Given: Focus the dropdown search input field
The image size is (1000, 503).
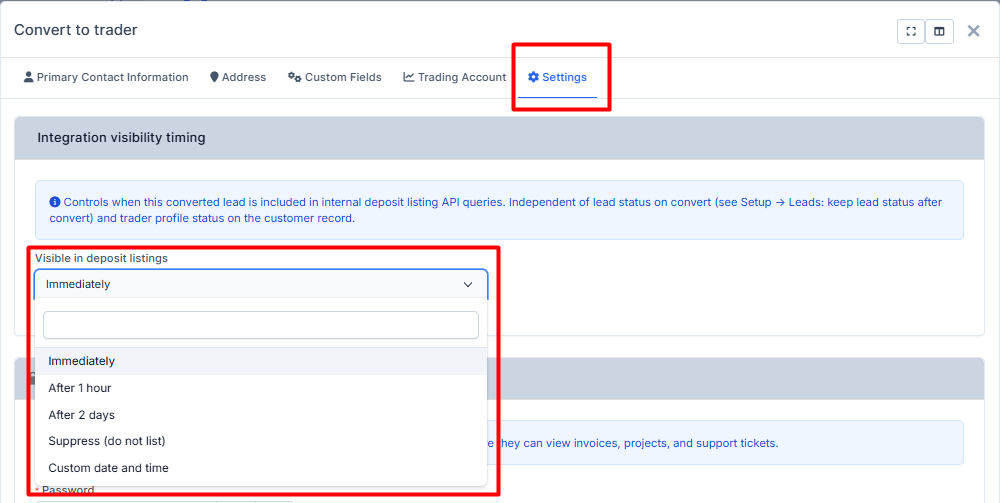Looking at the screenshot, I should coord(260,325).
